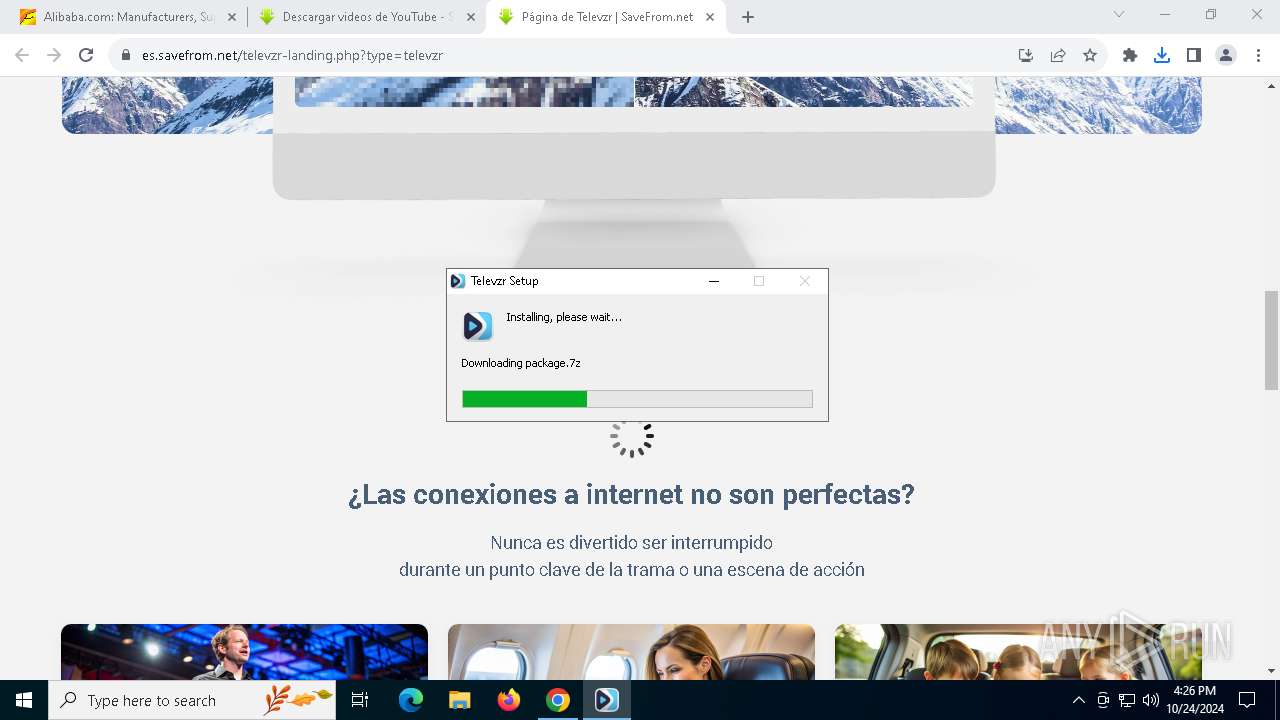Launch Firefox from taskbar
Viewport: 1280px width, 720px height.
click(509, 700)
